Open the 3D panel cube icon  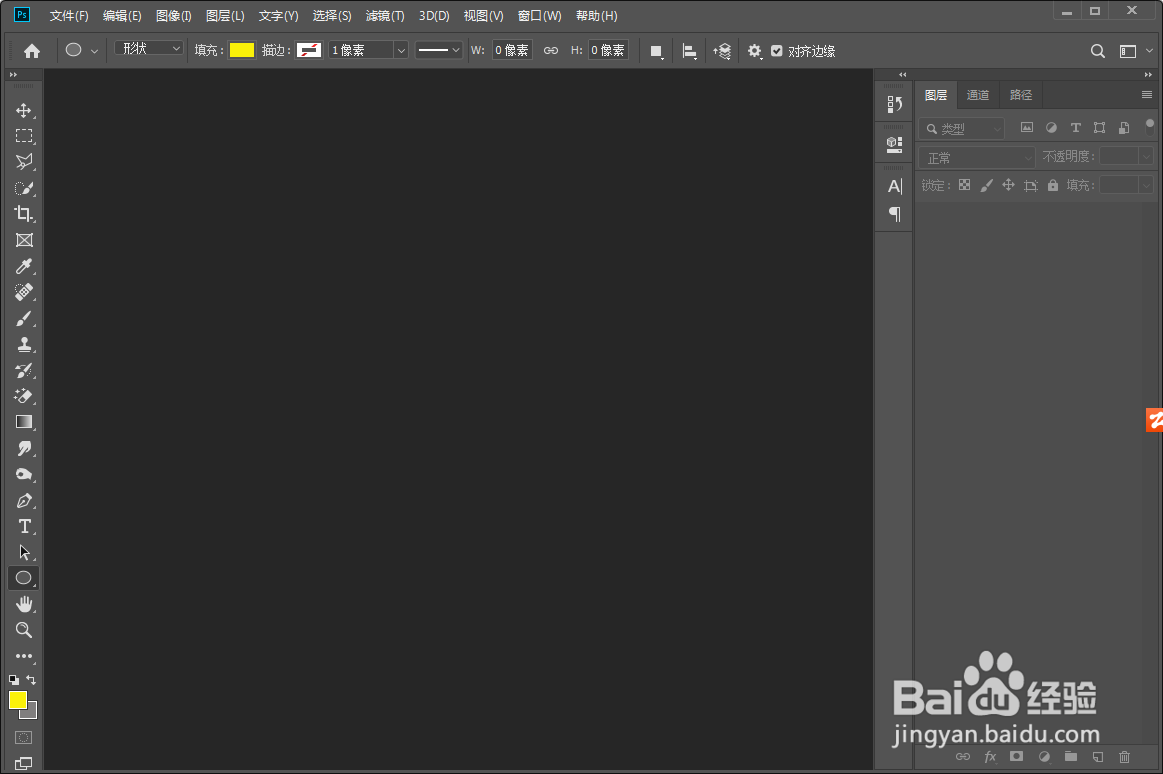click(x=895, y=145)
